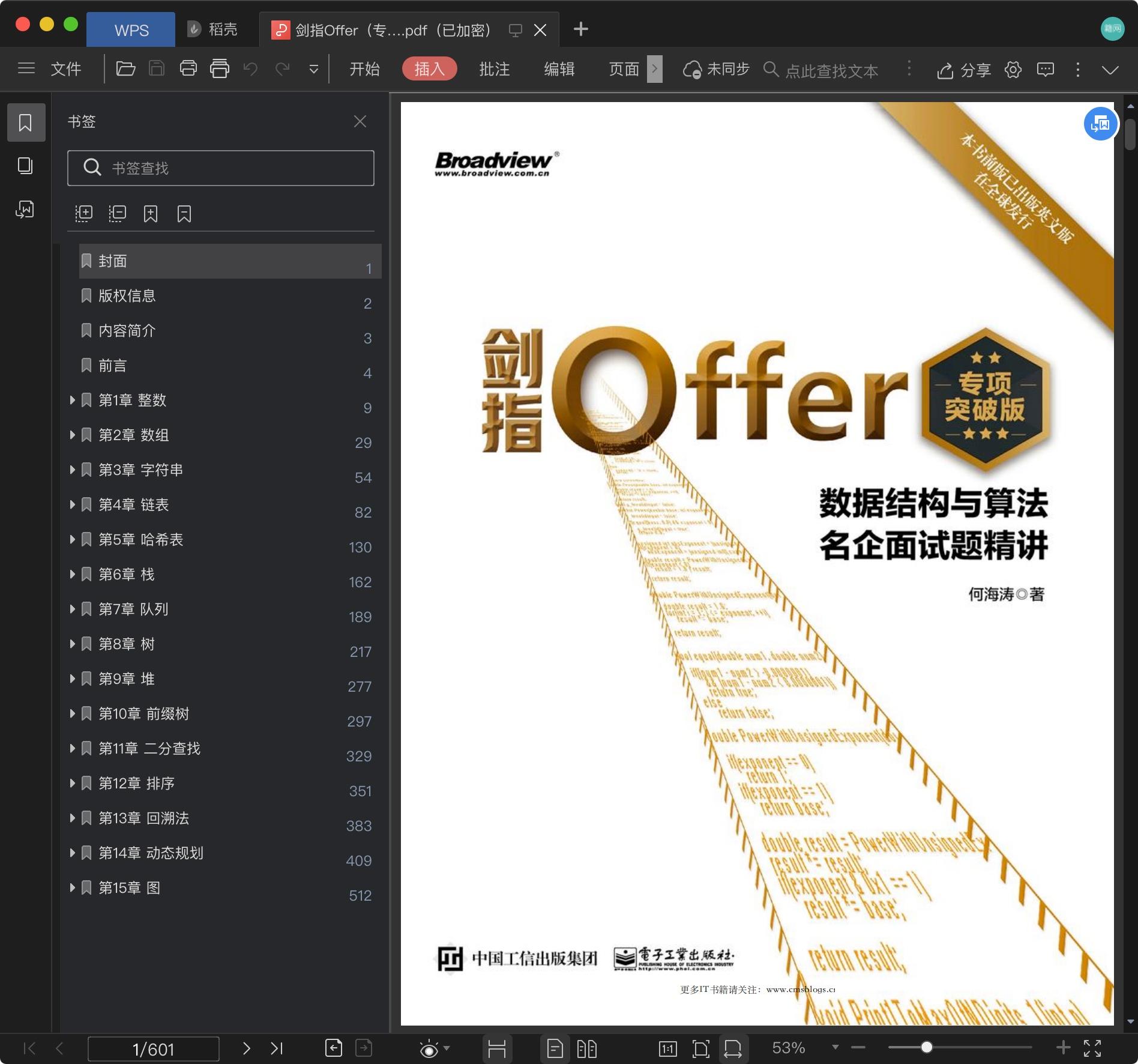
Task: Expand the 第2章 数组 bookmark
Action: point(72,435)
